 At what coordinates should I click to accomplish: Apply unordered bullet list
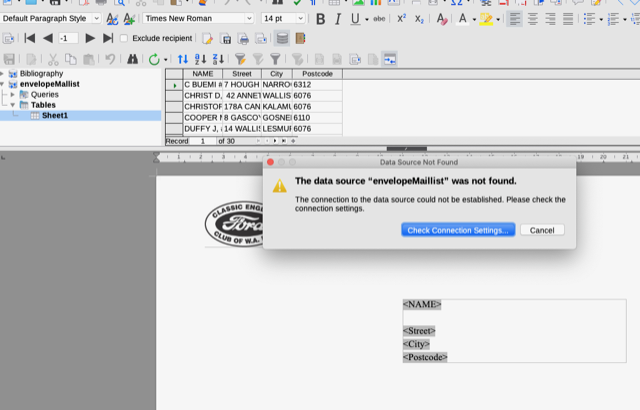[589, 19]
